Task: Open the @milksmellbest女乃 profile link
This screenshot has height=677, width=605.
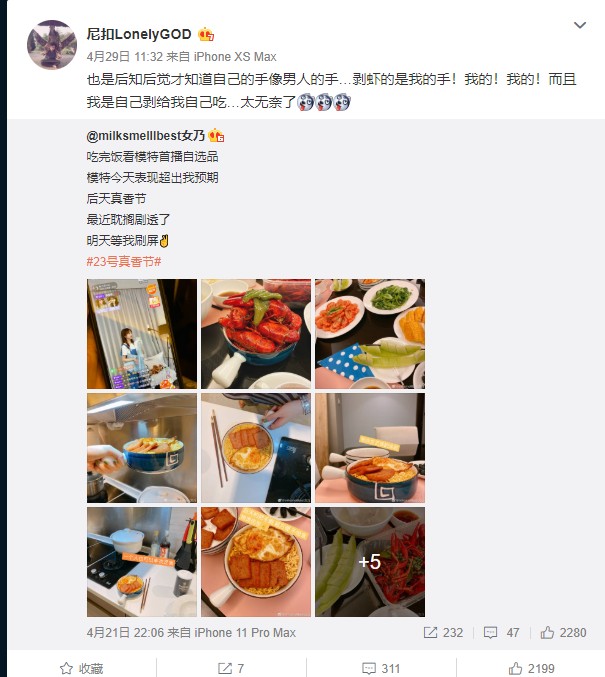Action: [146, 136]
